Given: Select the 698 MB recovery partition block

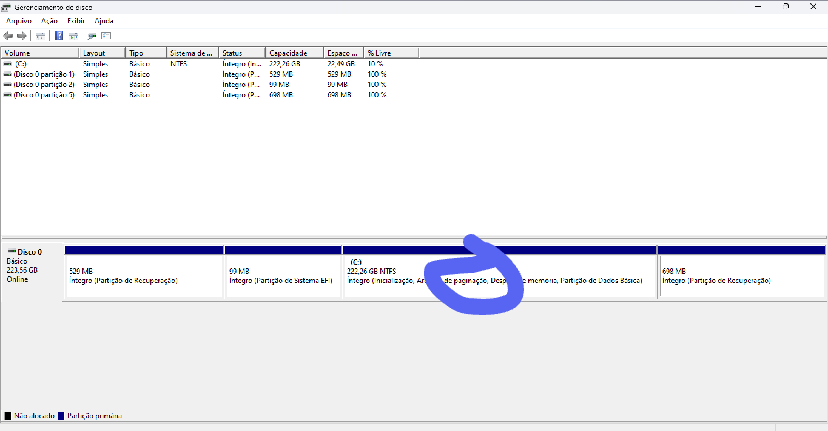Looking at the screenshot, I should point(741,271).
